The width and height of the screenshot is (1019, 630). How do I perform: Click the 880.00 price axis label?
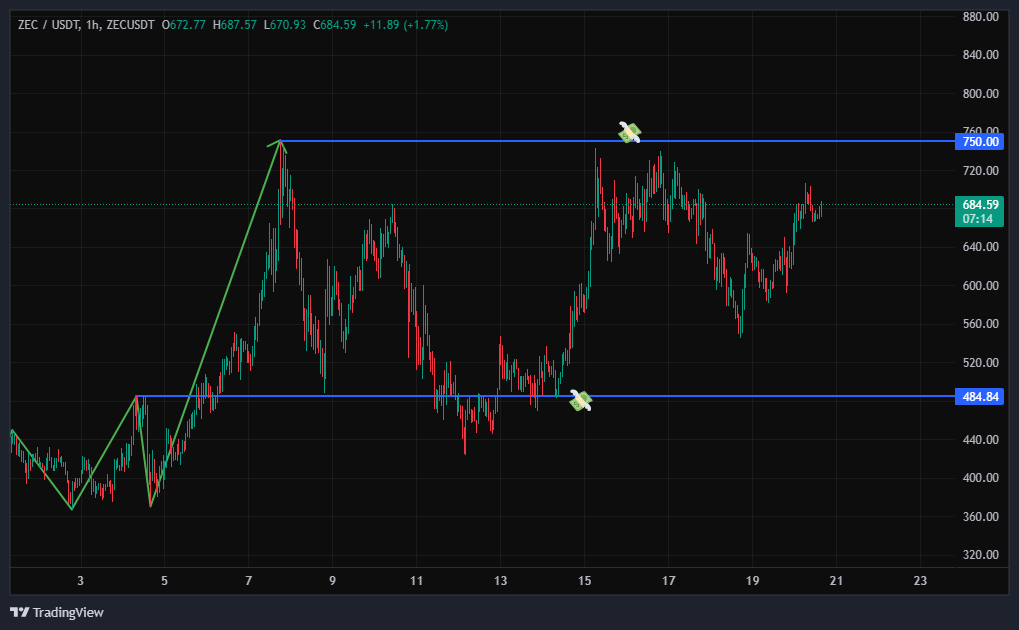[980, 17]
